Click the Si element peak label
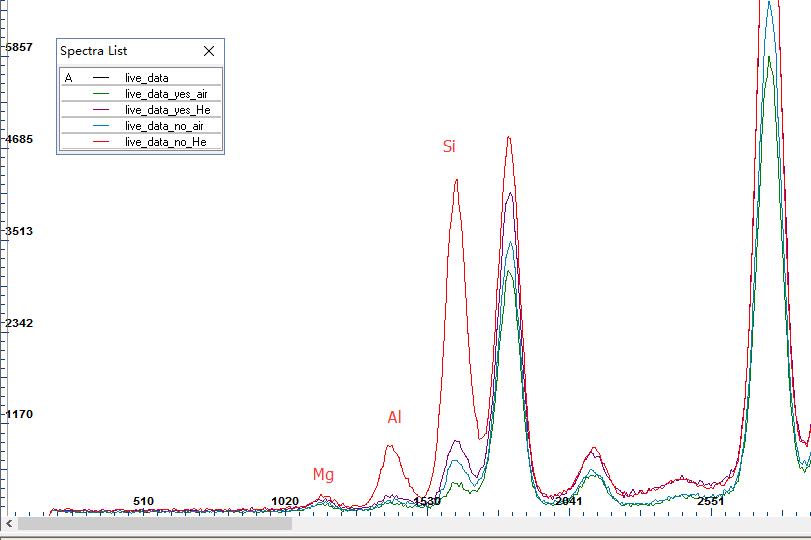The width and height of the screenshot is (811, 540). click(449, 147)
